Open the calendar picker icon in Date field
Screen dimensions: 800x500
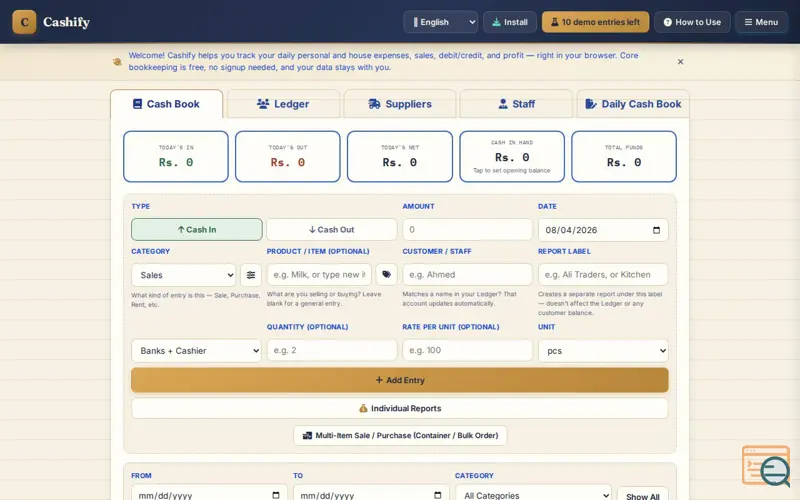(657, 230)
